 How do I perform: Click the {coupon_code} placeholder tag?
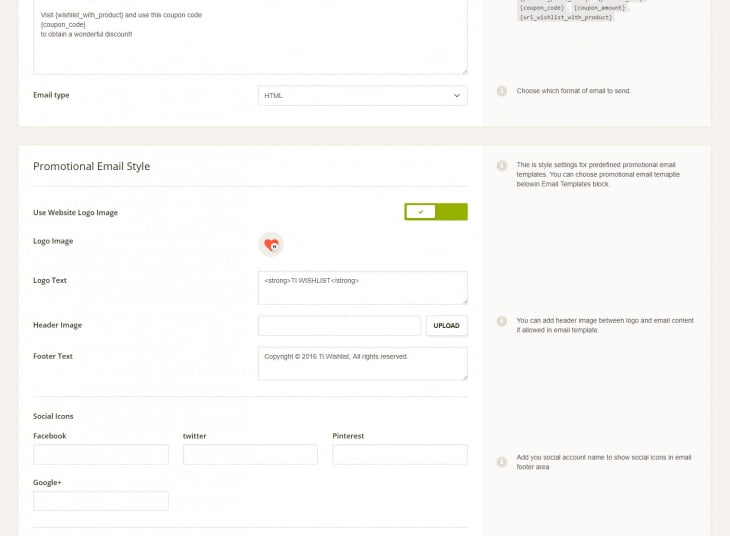coord(542,8)
